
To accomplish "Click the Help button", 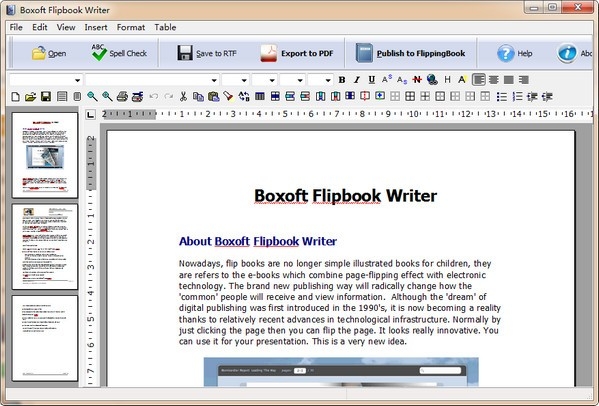I will pyautogui.click(x=514, y=53).
